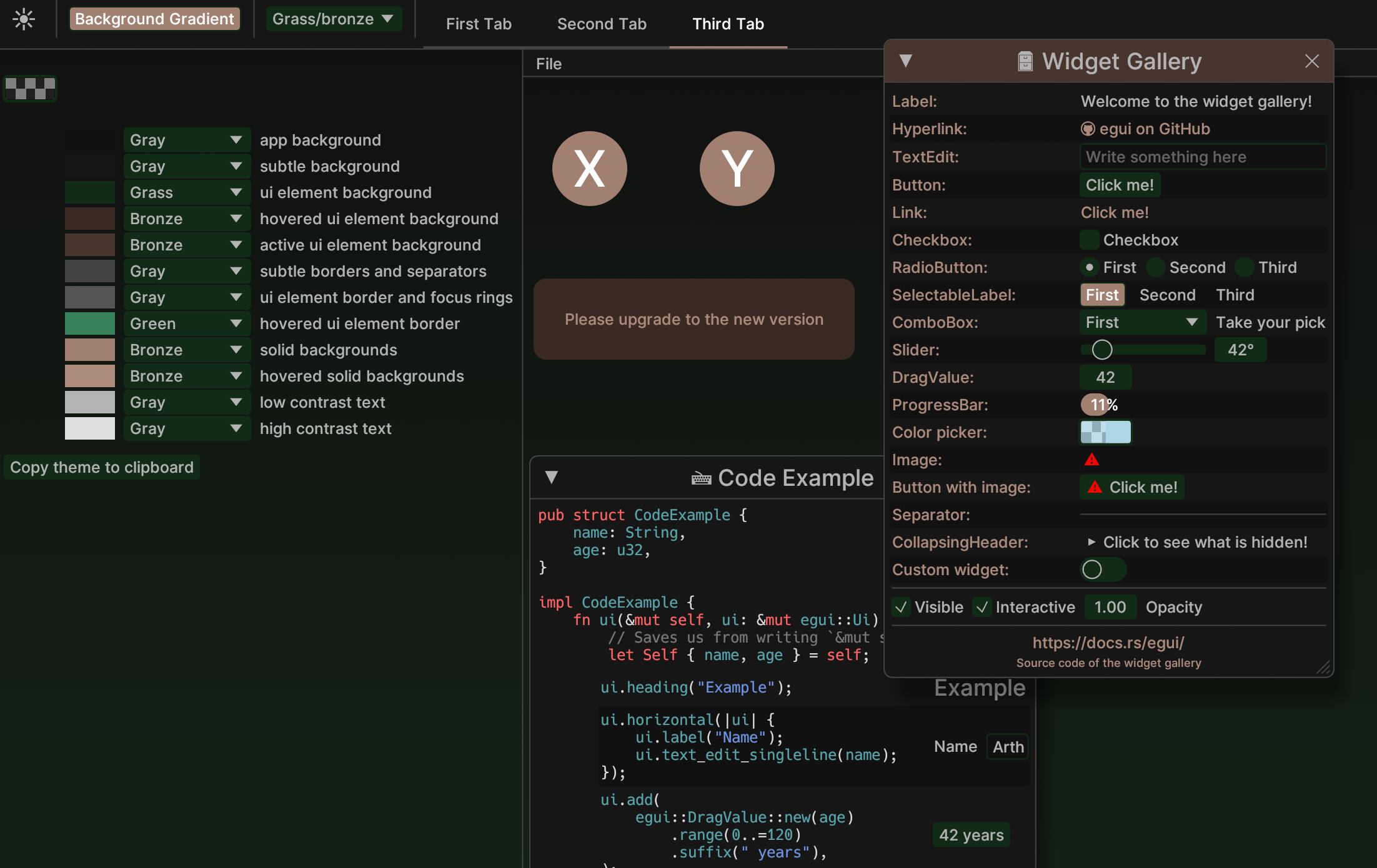Collapse the Code Example window triangle
Screen dimensions: 1377x868
pos(551,478)
